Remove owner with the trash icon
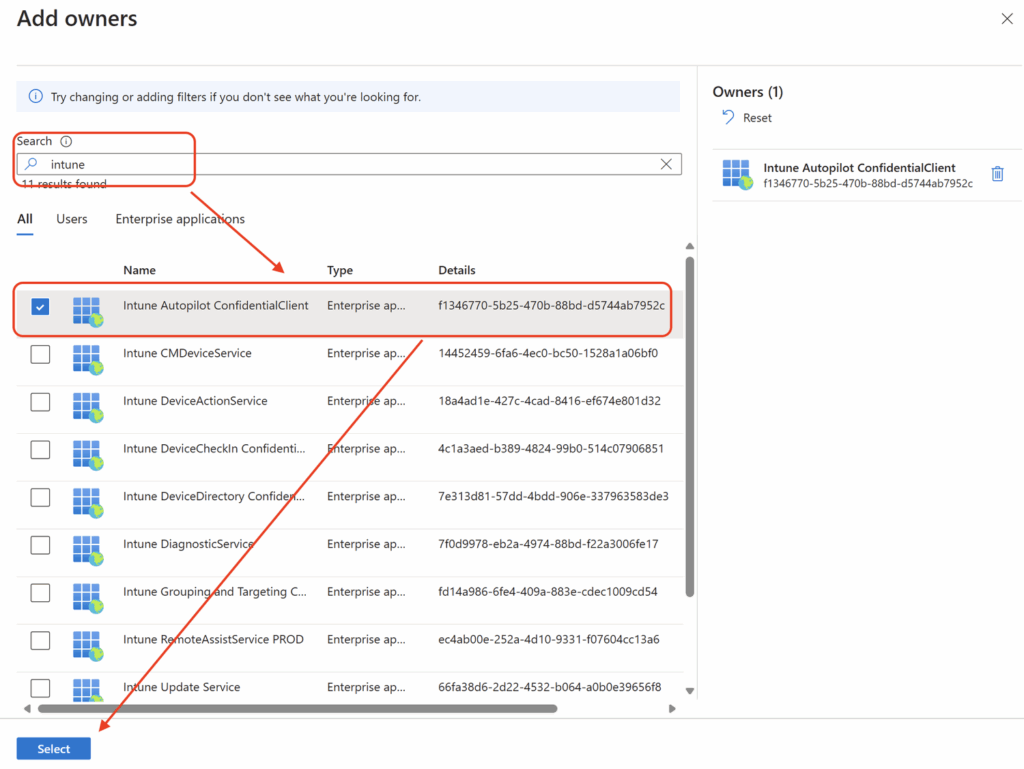 click(997, 174)
